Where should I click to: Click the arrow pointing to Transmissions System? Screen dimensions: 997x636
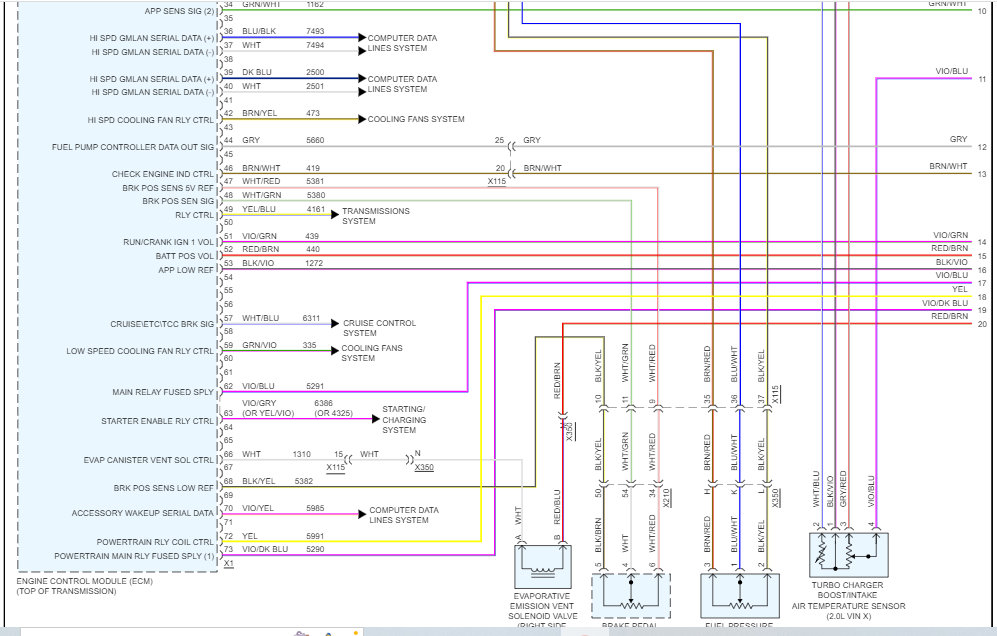tap(335, 215)
